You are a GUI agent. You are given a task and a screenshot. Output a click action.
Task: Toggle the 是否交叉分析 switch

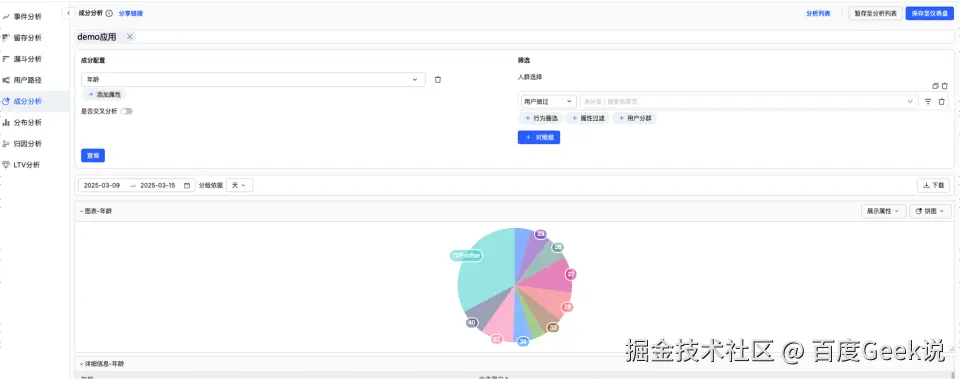click(x=126, y=111)
